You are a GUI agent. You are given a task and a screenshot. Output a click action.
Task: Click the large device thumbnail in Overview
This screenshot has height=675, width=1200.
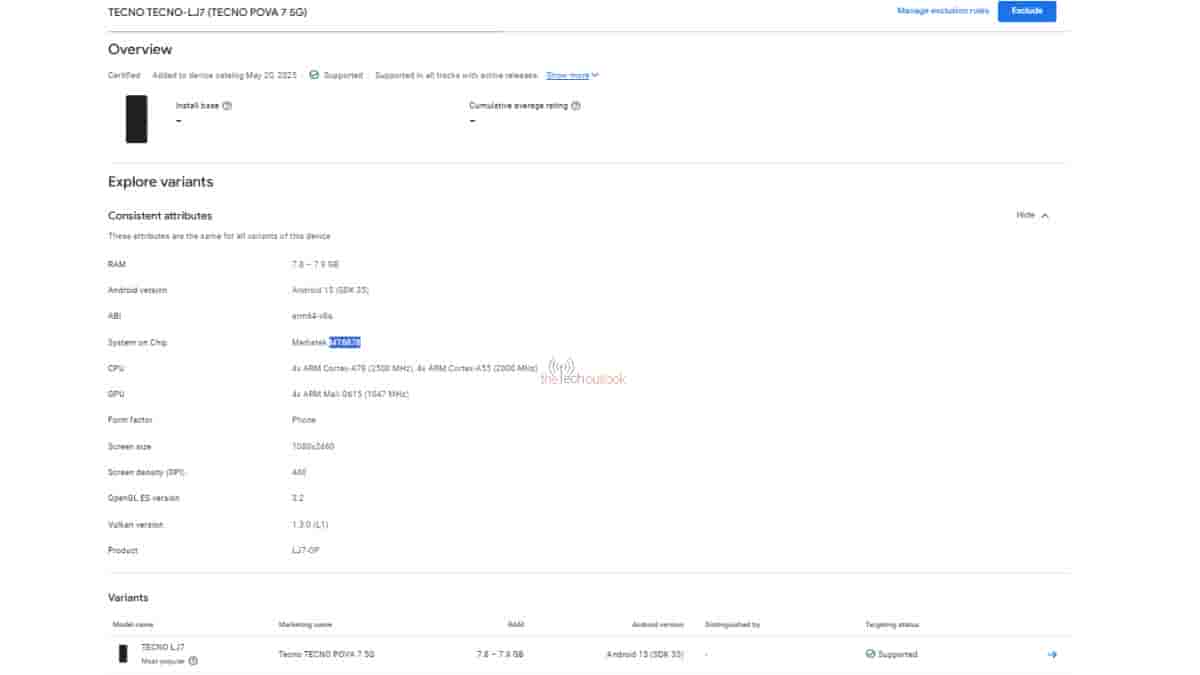[x=136, y=119]
